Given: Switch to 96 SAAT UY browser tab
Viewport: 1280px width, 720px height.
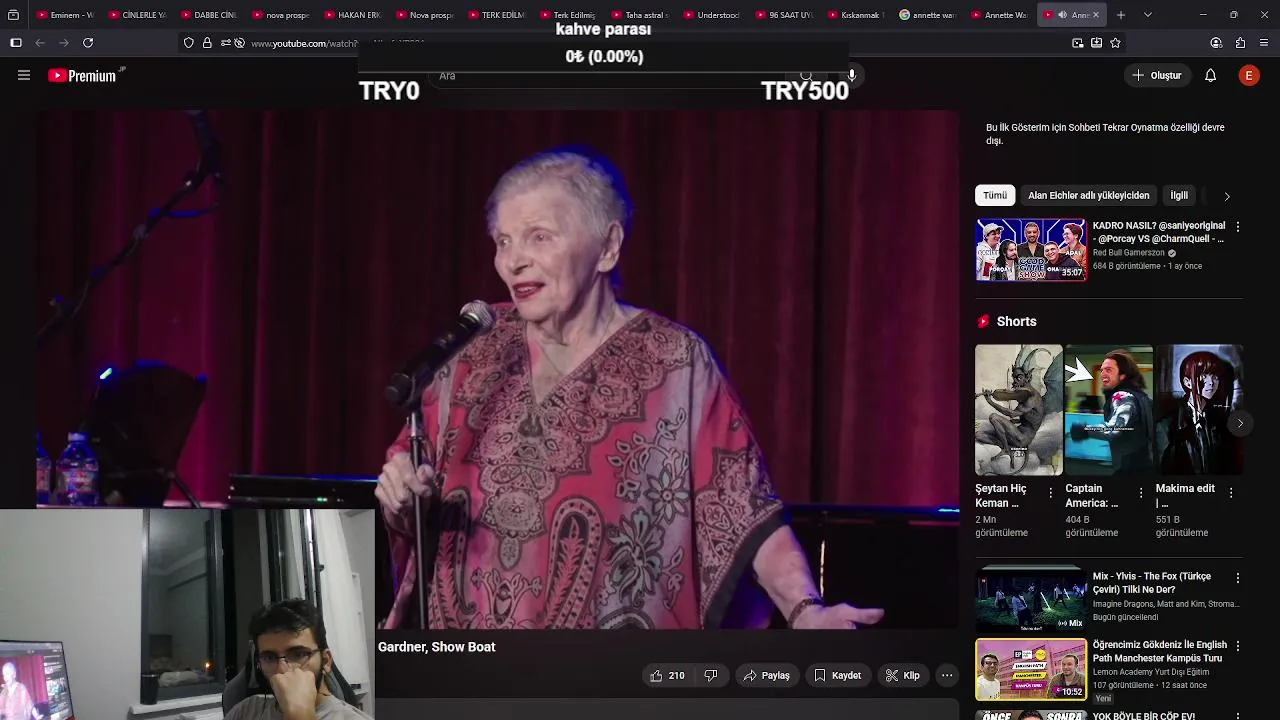Looking at the screenshot, I should (784, 15).
